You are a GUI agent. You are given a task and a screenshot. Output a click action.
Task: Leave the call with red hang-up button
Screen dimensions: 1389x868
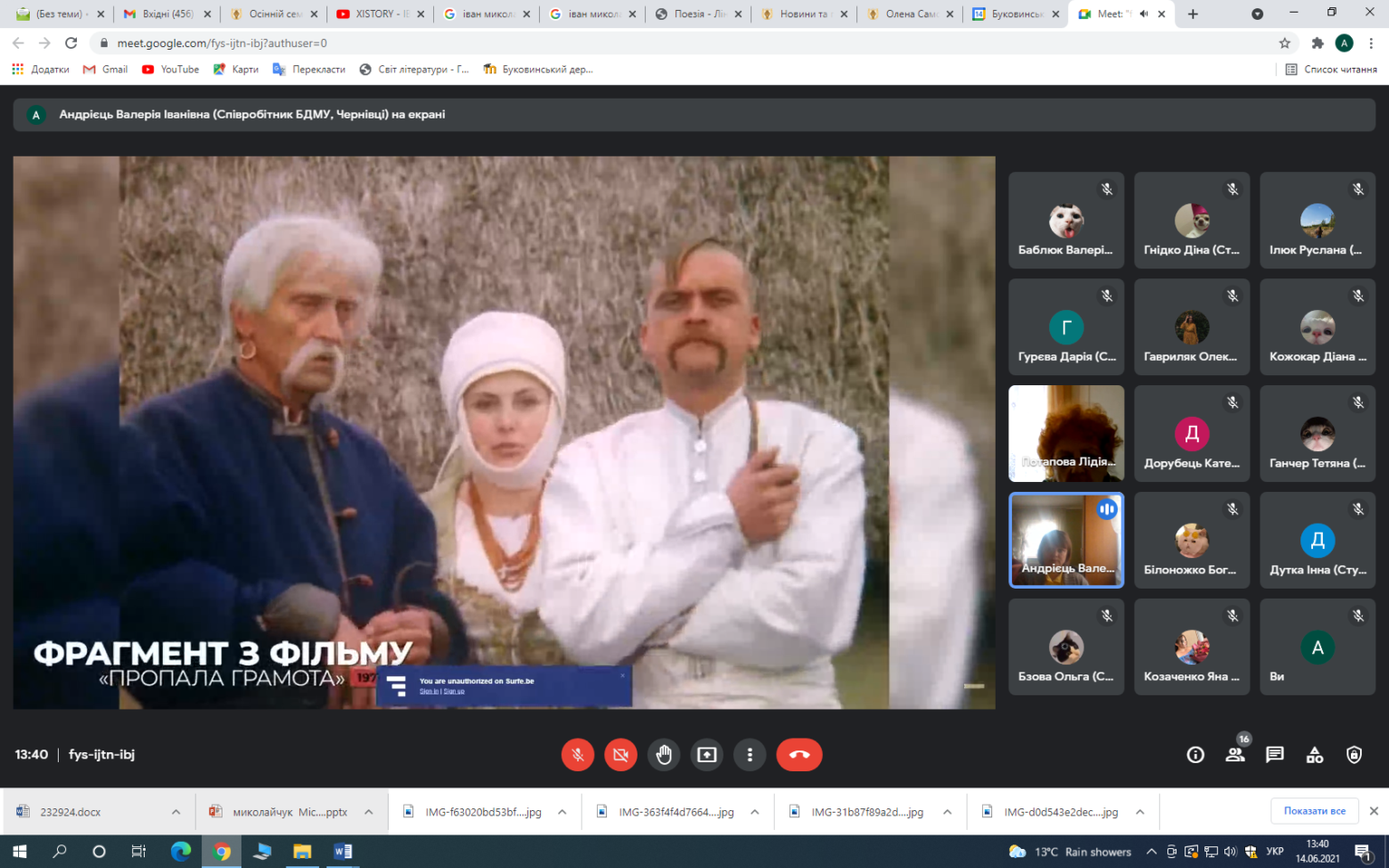tap(799, 755)
